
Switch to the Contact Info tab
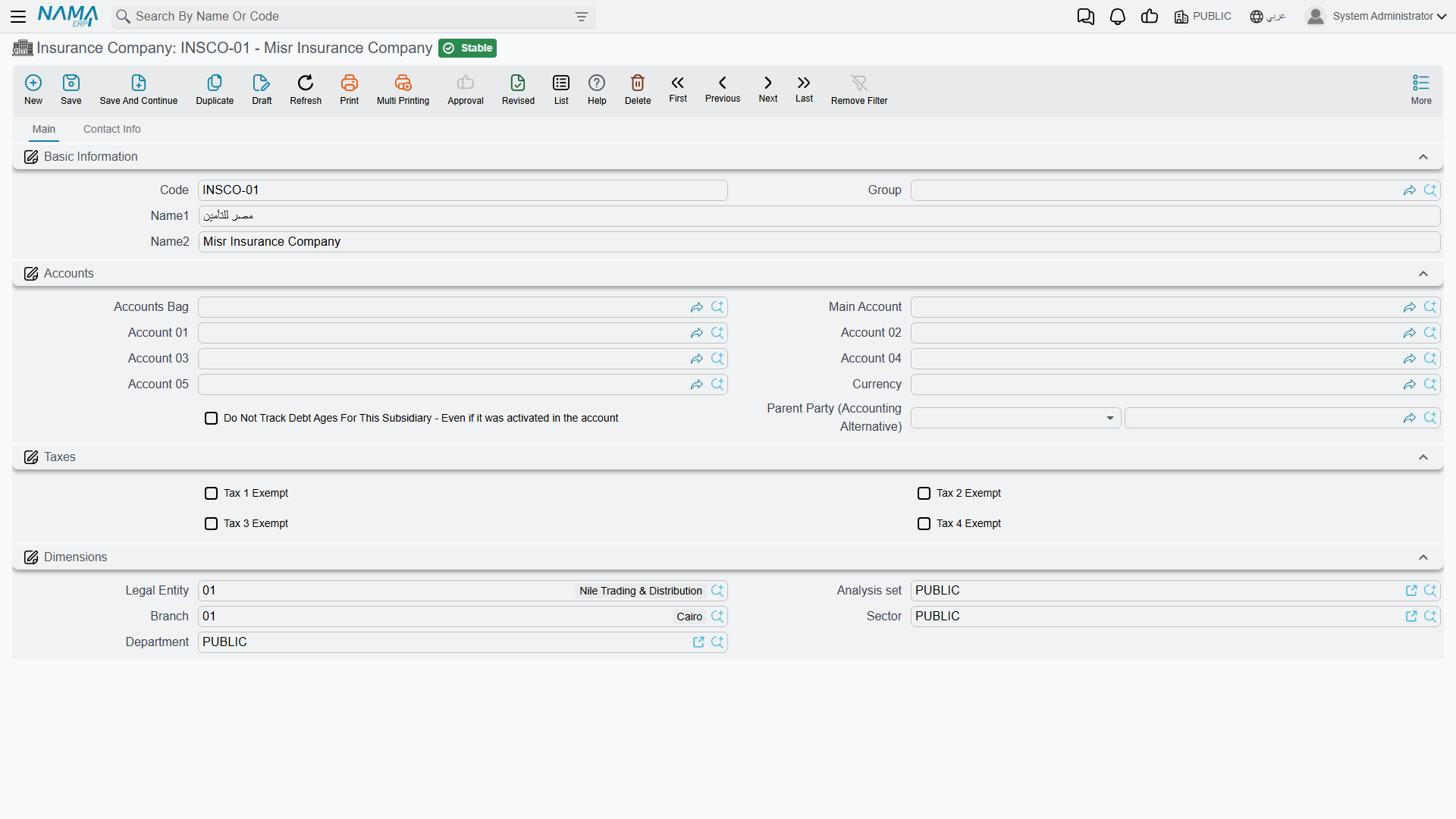pos(112,129)
